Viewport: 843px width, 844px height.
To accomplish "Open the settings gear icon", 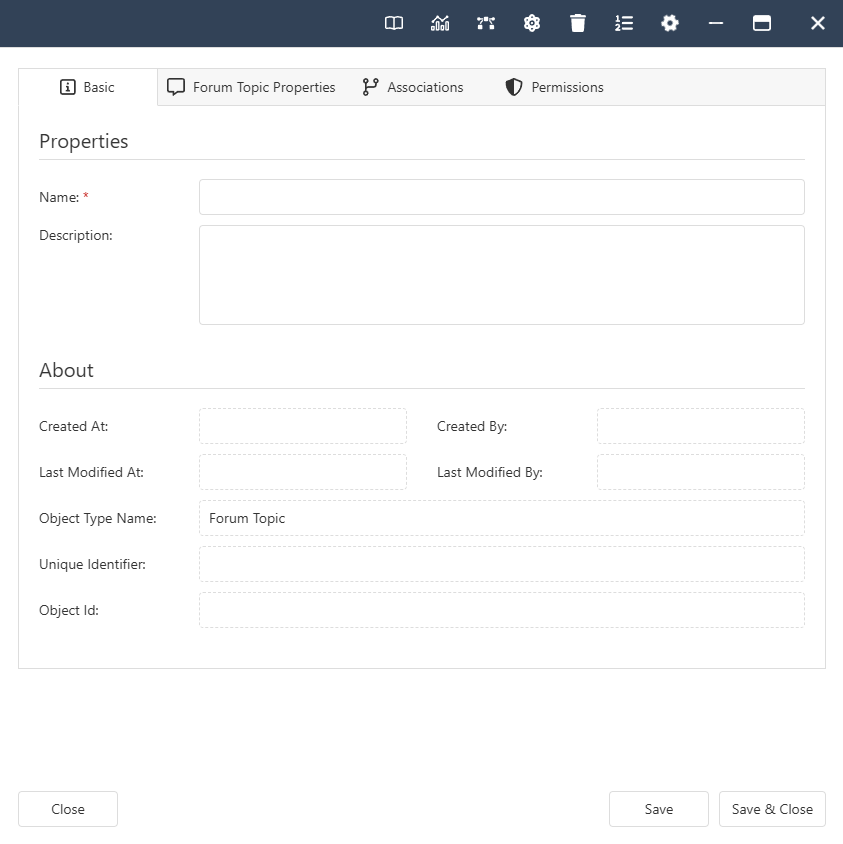I will tap(670, 23).
